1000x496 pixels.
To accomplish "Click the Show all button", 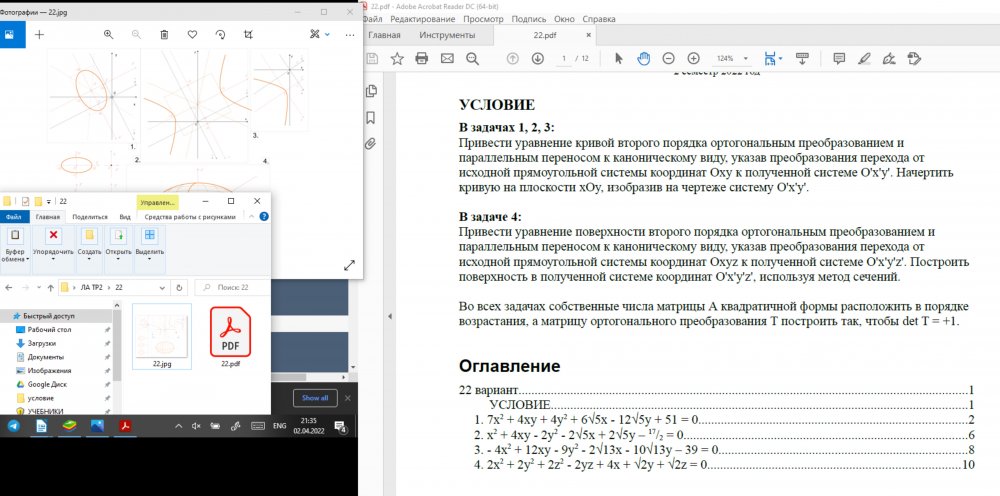I will coord(315,397).
